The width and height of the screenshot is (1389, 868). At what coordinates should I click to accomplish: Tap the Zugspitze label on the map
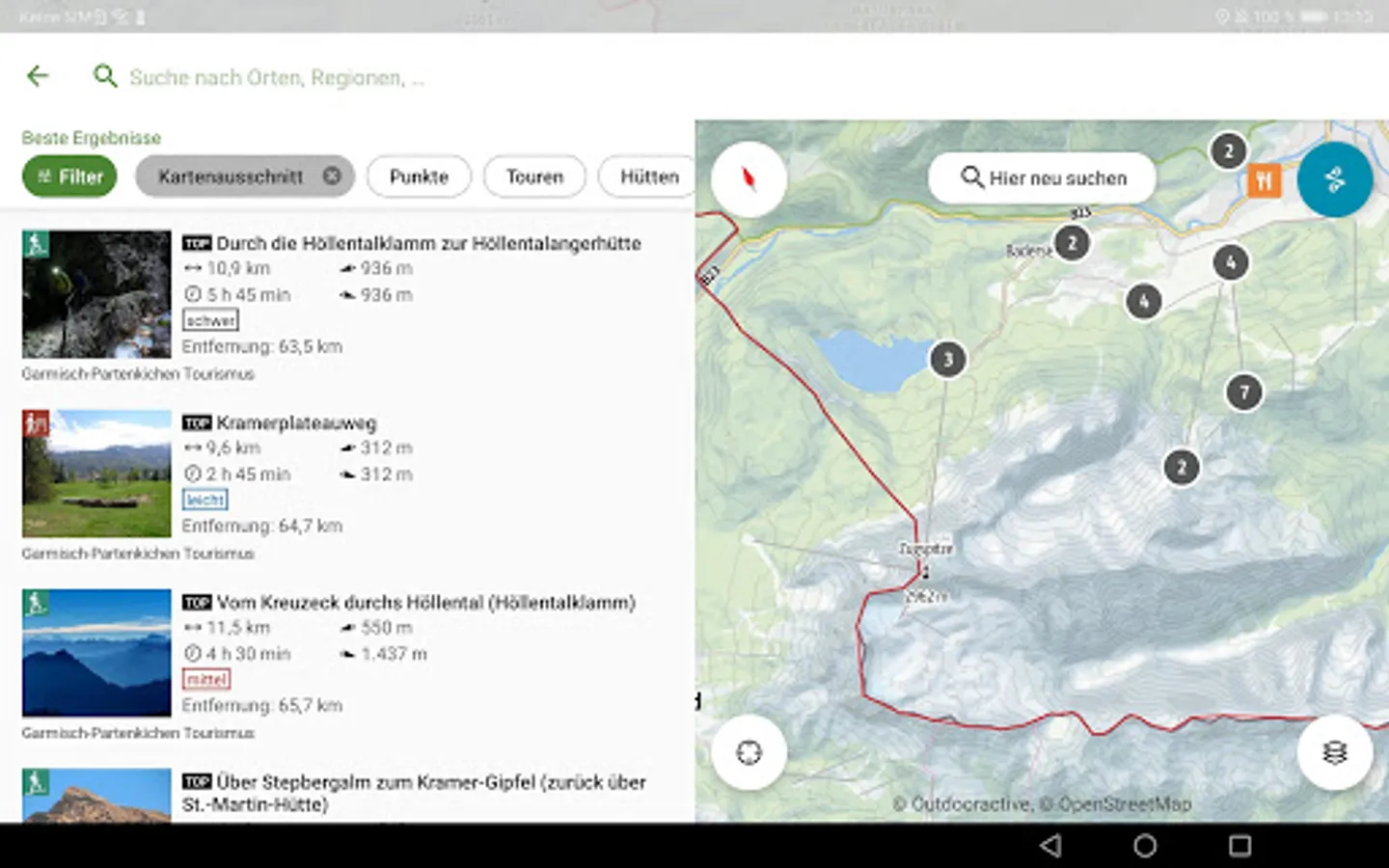925,548
